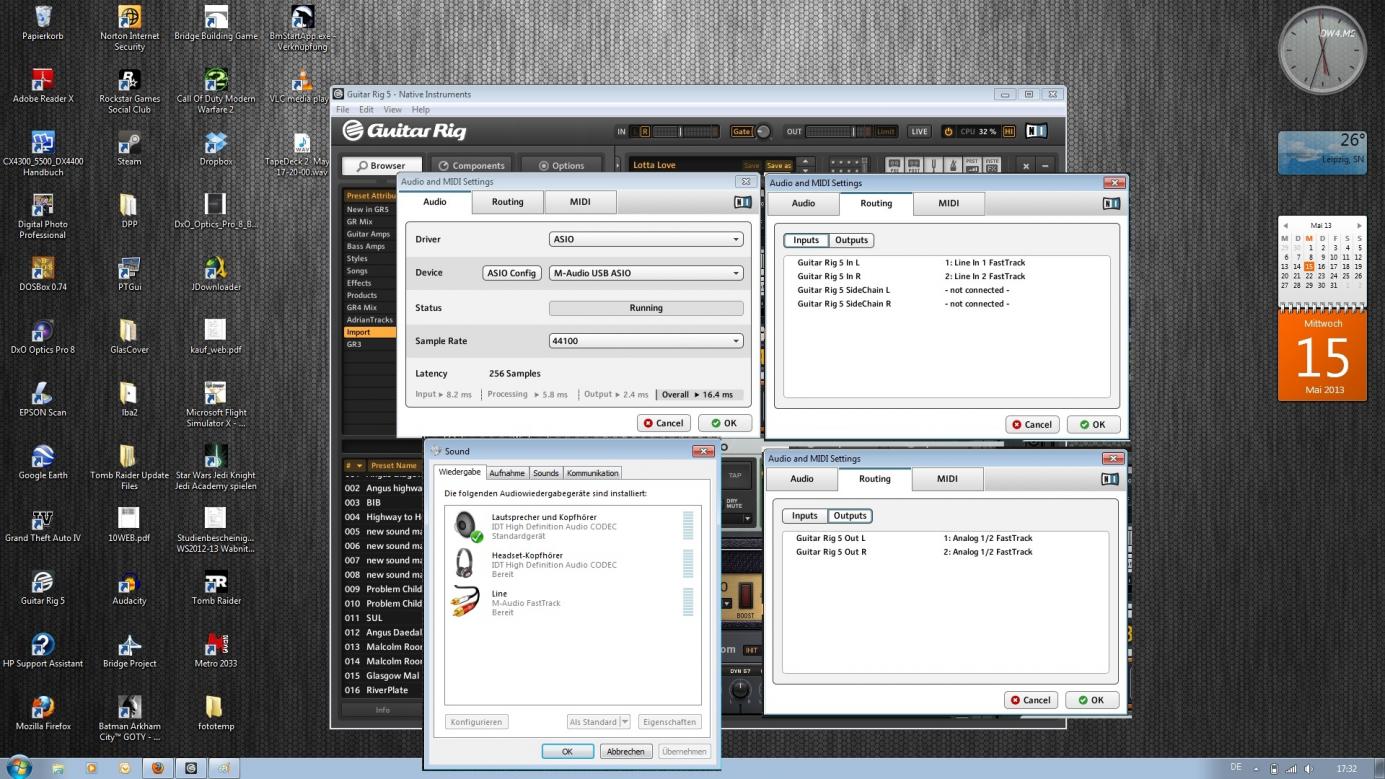Select Inputs in the top Routing dialog

click(805, 240)
